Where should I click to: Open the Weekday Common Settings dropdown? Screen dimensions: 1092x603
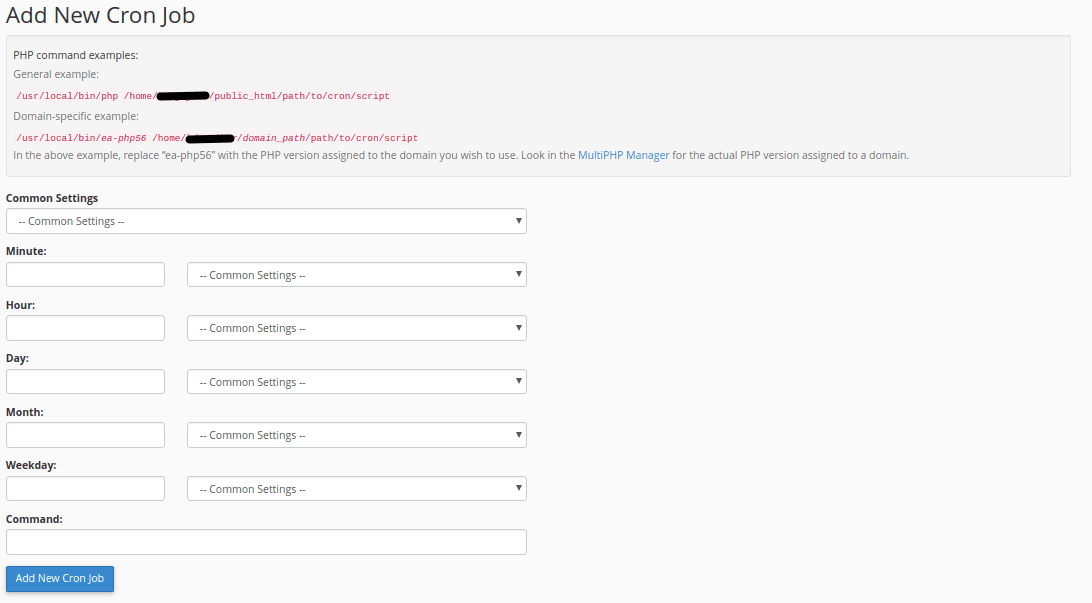point(357,489)
